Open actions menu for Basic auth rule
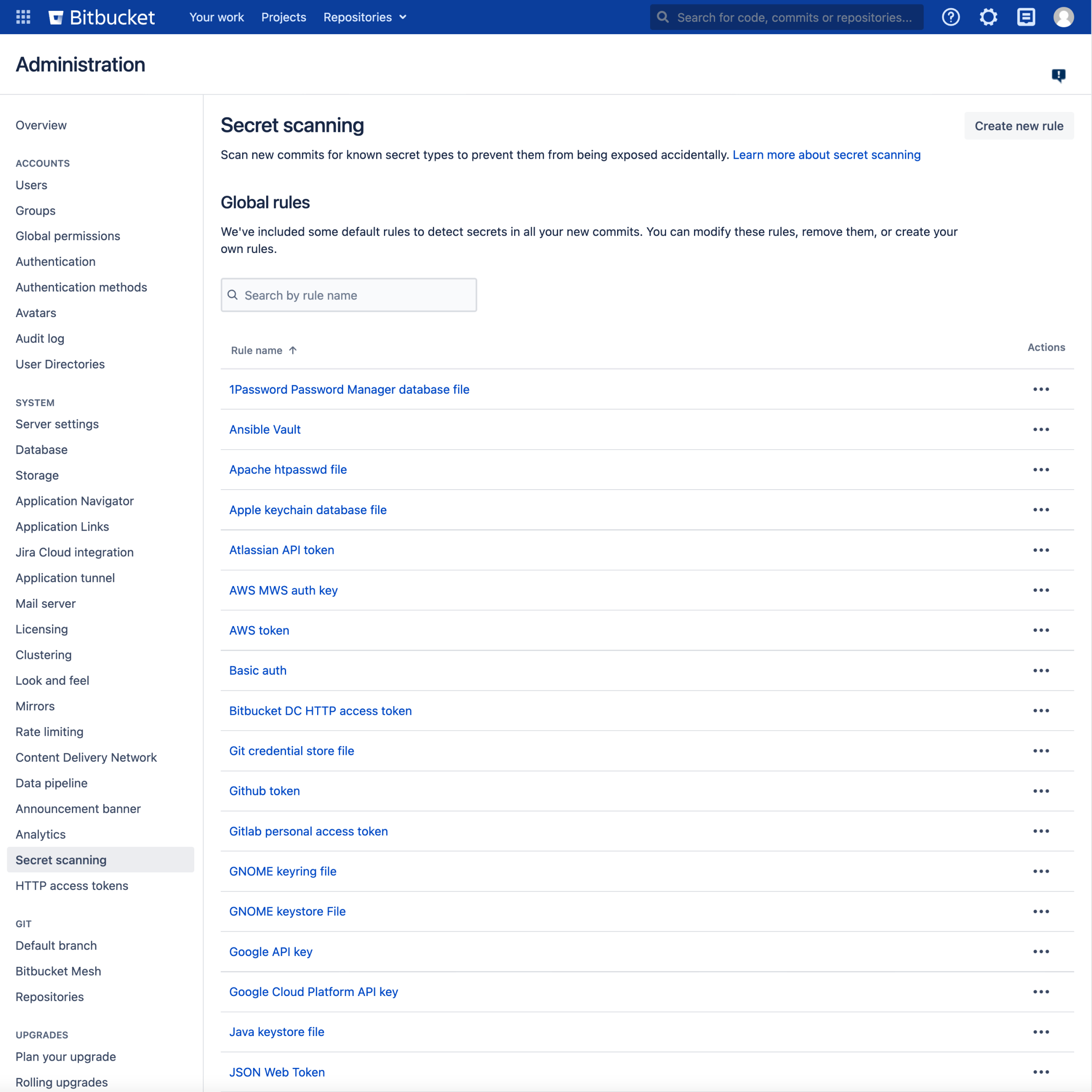Image resolution: width=1092 pixels, height=1092 pixels. coord(1041,670)
